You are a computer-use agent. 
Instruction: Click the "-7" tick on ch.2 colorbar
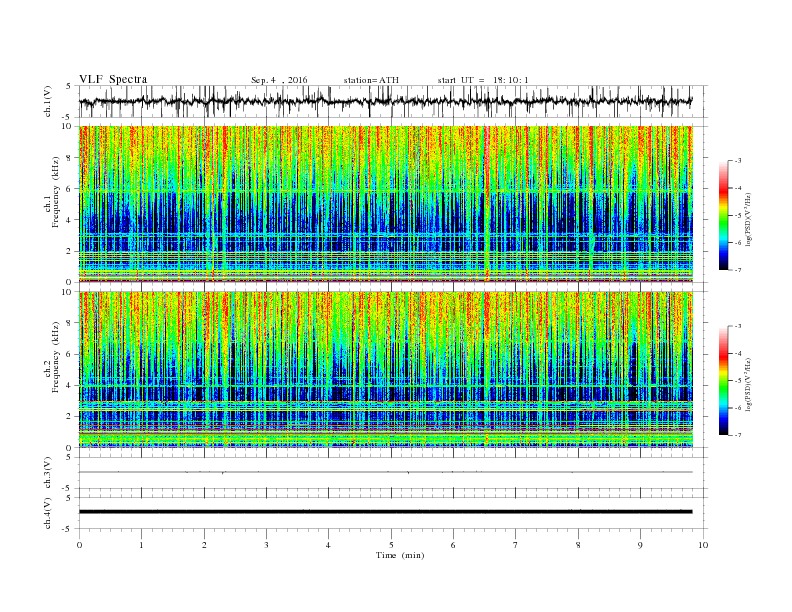738,435
